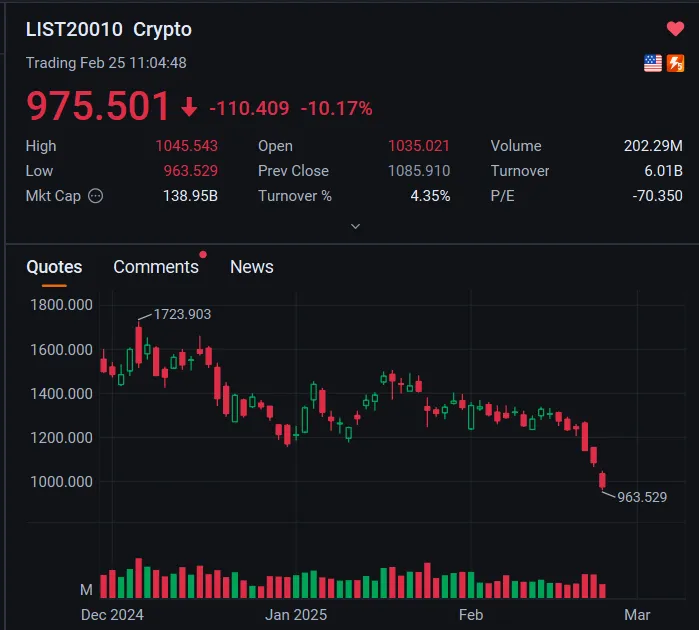This screenshot has height=630, width=699.
Task: Click the Open value 1035.021
Action: click(419, 146)
